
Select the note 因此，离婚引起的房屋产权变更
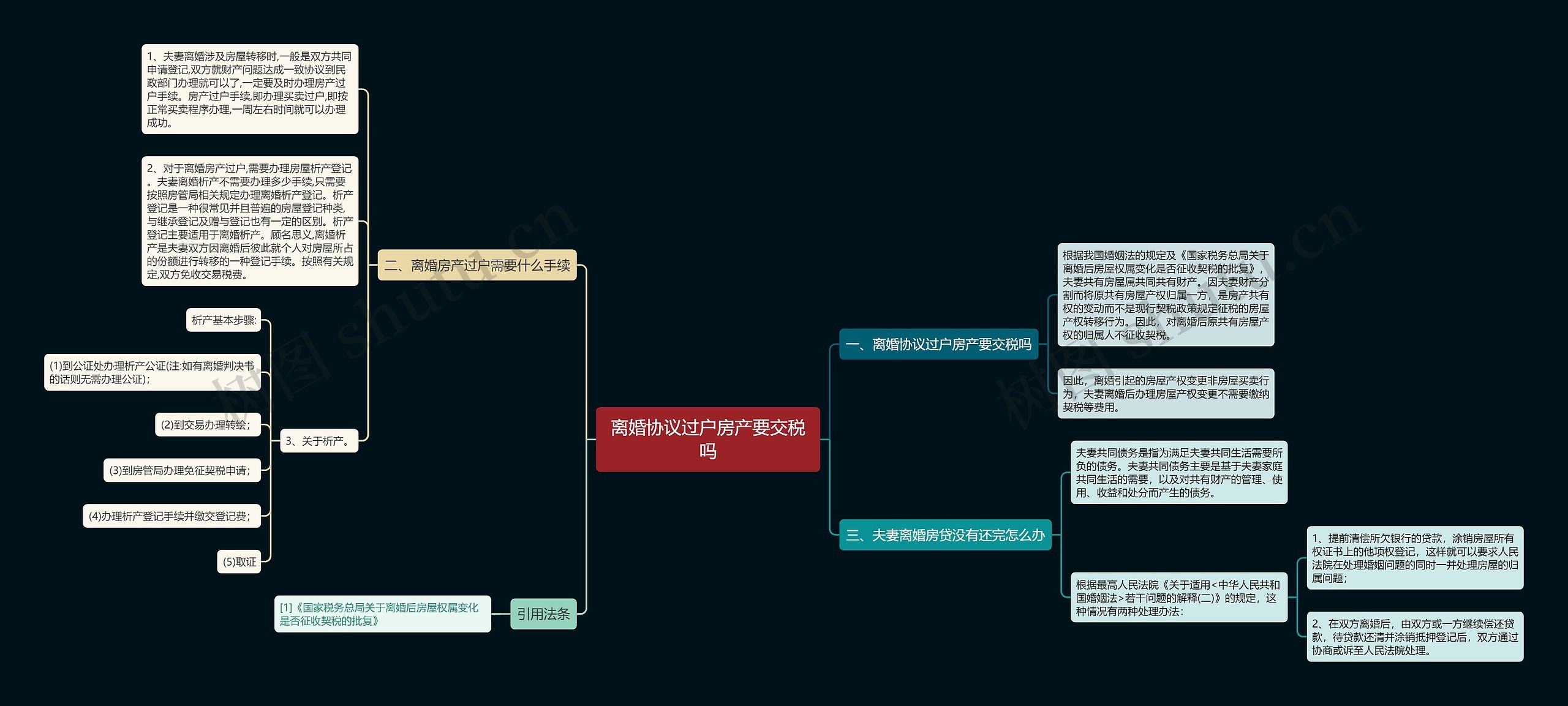tap(1165, 394)
